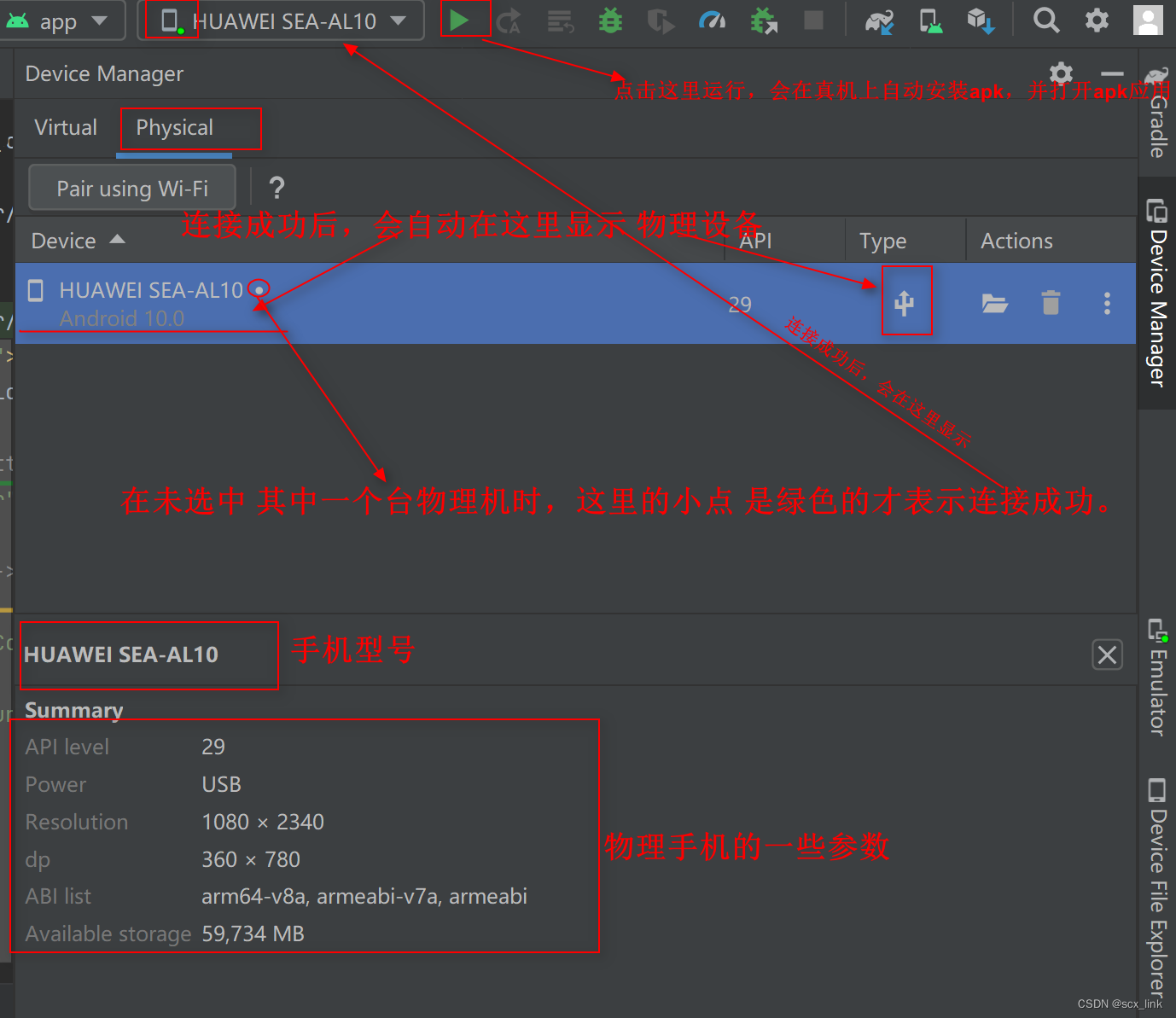
Task: Select the HUAWEI SEA-AL10 device row
Action: [x=576, y=303]
